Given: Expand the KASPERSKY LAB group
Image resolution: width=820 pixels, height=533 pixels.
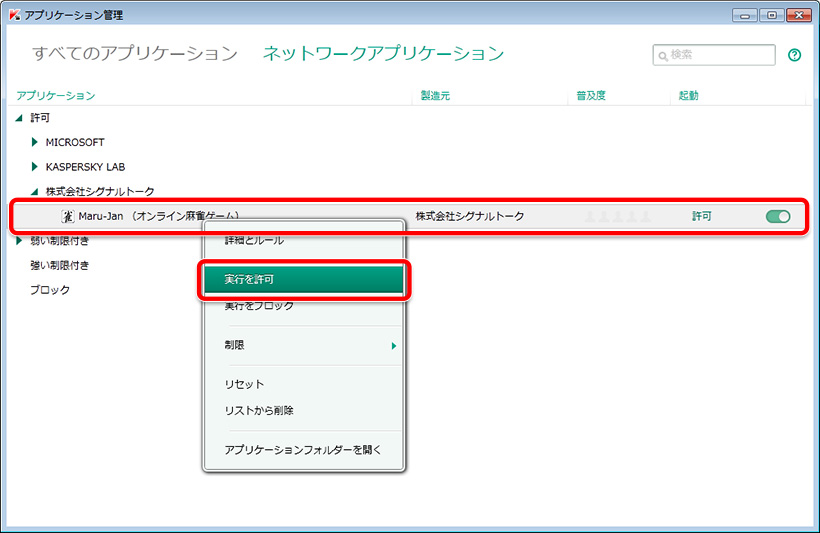Looking at the screenshot, I should point(35,166).
